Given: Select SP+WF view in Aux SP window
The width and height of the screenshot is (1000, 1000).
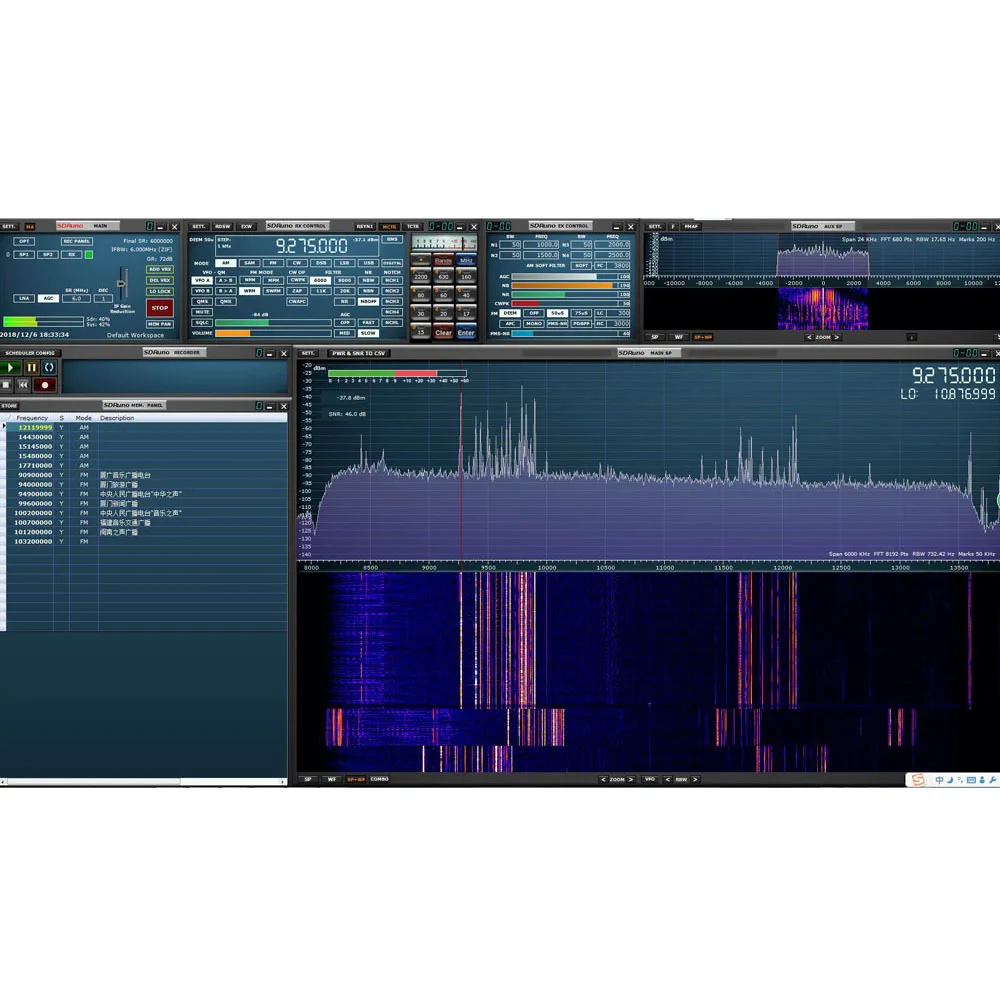Looking at the screenshot, I should click(702, 337).
